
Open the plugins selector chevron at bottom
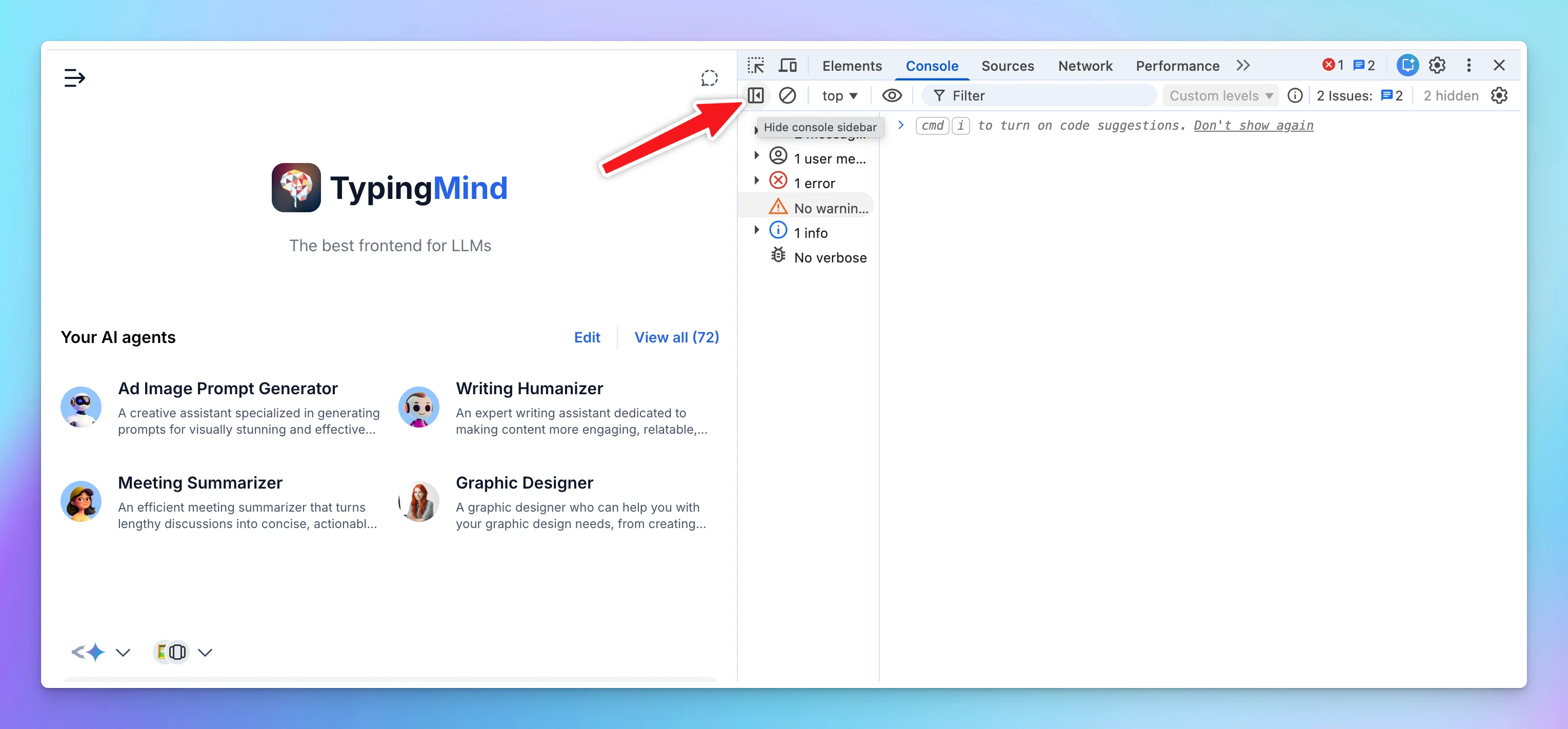tap(205, 653)
